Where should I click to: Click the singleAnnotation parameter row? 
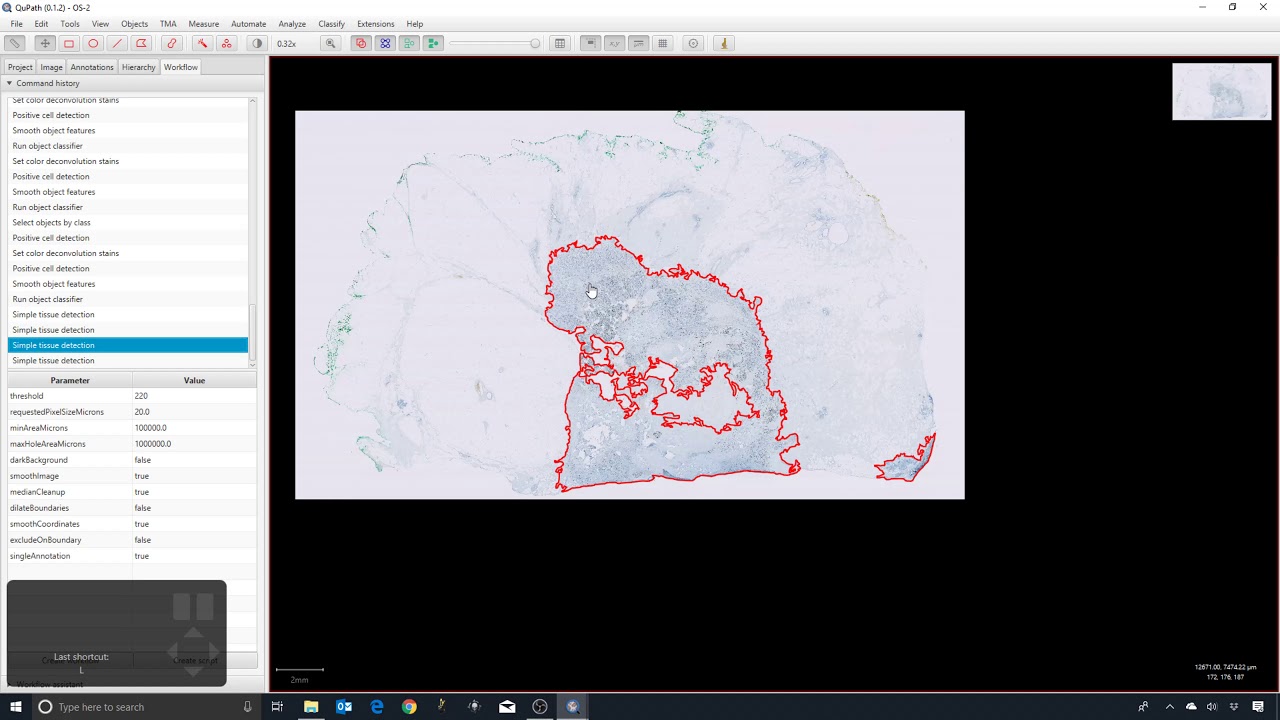tap(132, 556)
